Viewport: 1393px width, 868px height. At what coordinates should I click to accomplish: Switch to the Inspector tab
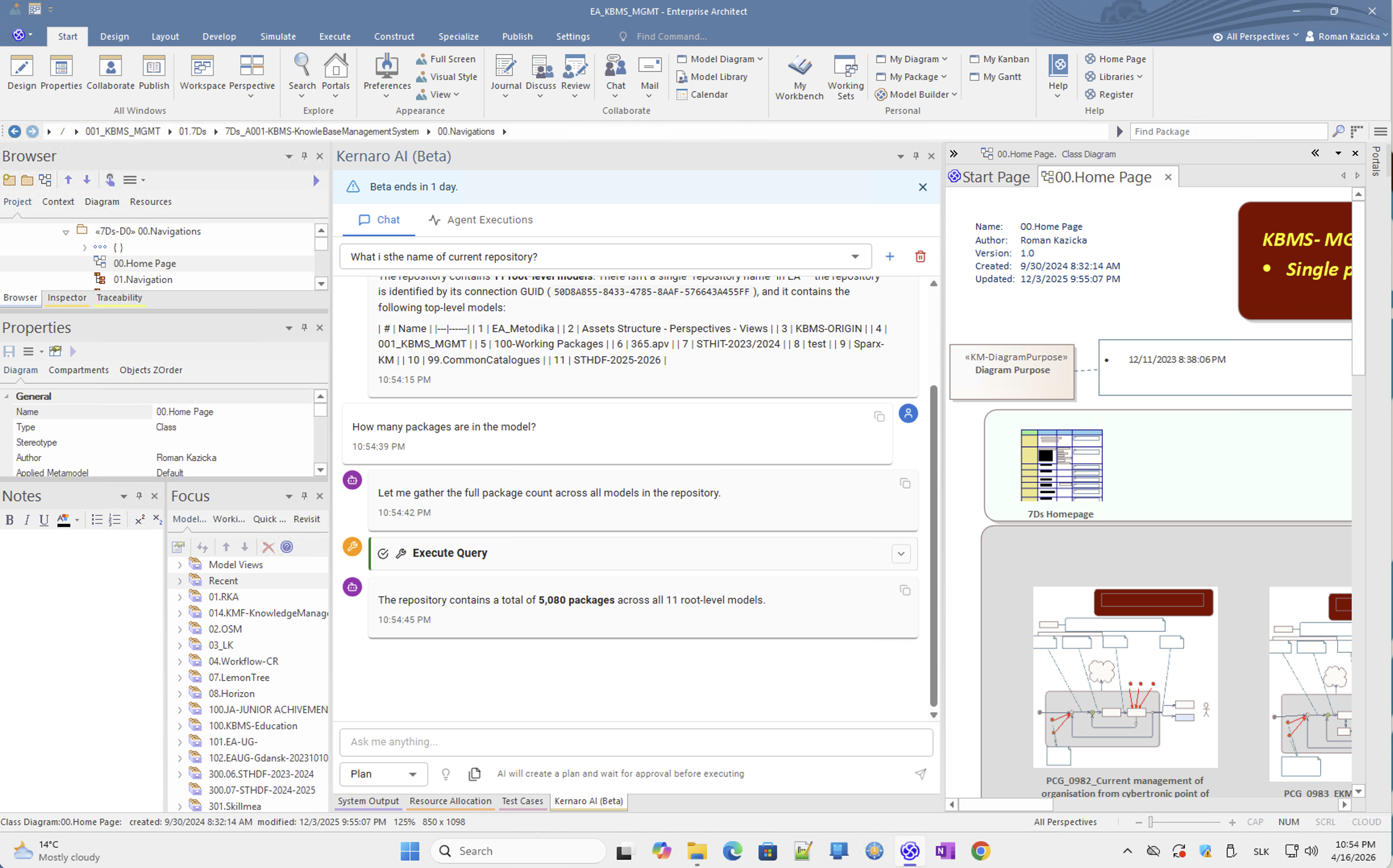click(x=67, y=297)
